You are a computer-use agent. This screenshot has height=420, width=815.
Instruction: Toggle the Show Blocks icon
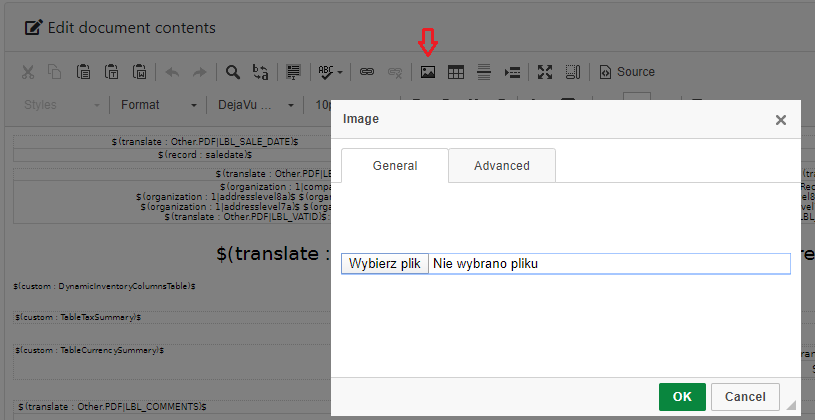tap(572, 72)
